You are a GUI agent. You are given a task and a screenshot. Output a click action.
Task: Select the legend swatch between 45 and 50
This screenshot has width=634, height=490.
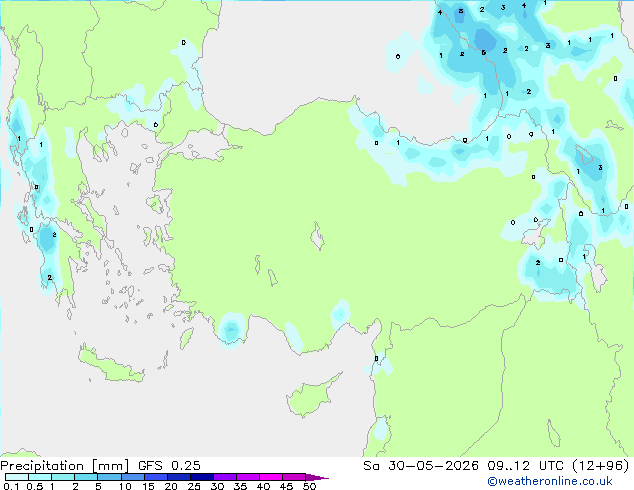pos(294,477)
